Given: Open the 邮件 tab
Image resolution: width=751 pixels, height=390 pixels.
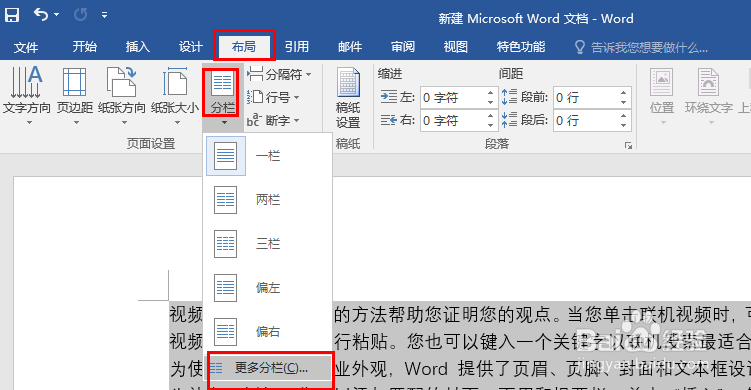Looking at the screenshot, I should tap(350, 46).
